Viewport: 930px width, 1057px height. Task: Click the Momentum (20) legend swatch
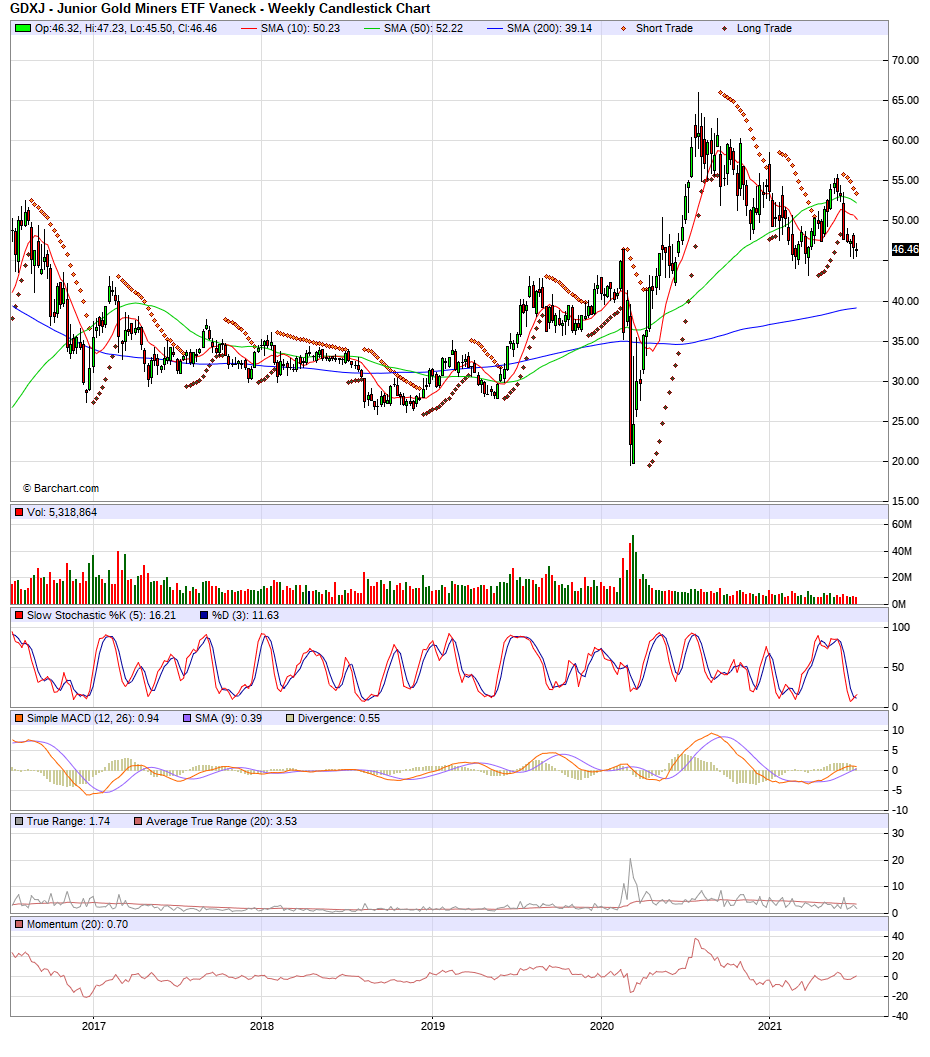tap(19, 925)
